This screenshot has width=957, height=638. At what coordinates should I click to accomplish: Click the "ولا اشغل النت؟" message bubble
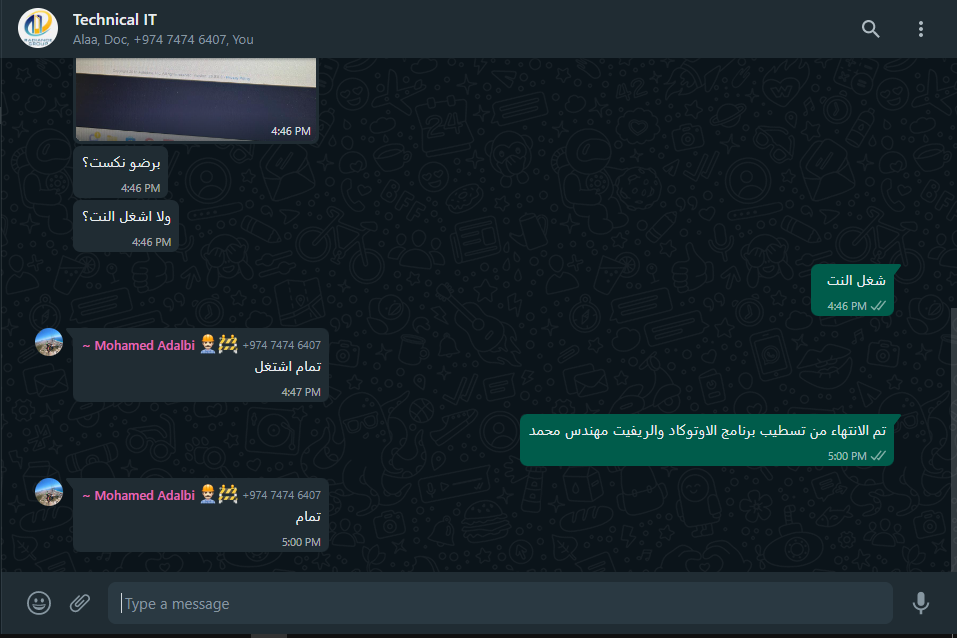click(126, 226)
